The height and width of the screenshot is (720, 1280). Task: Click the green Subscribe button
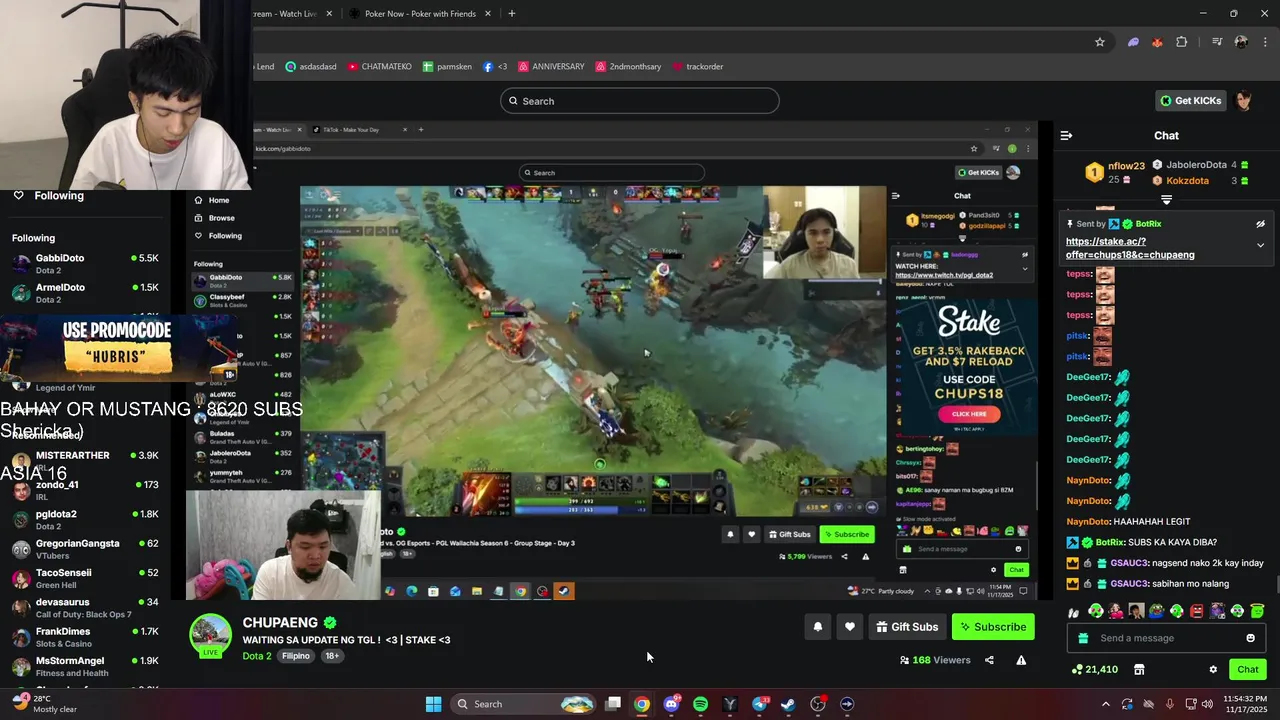point(993,627)
